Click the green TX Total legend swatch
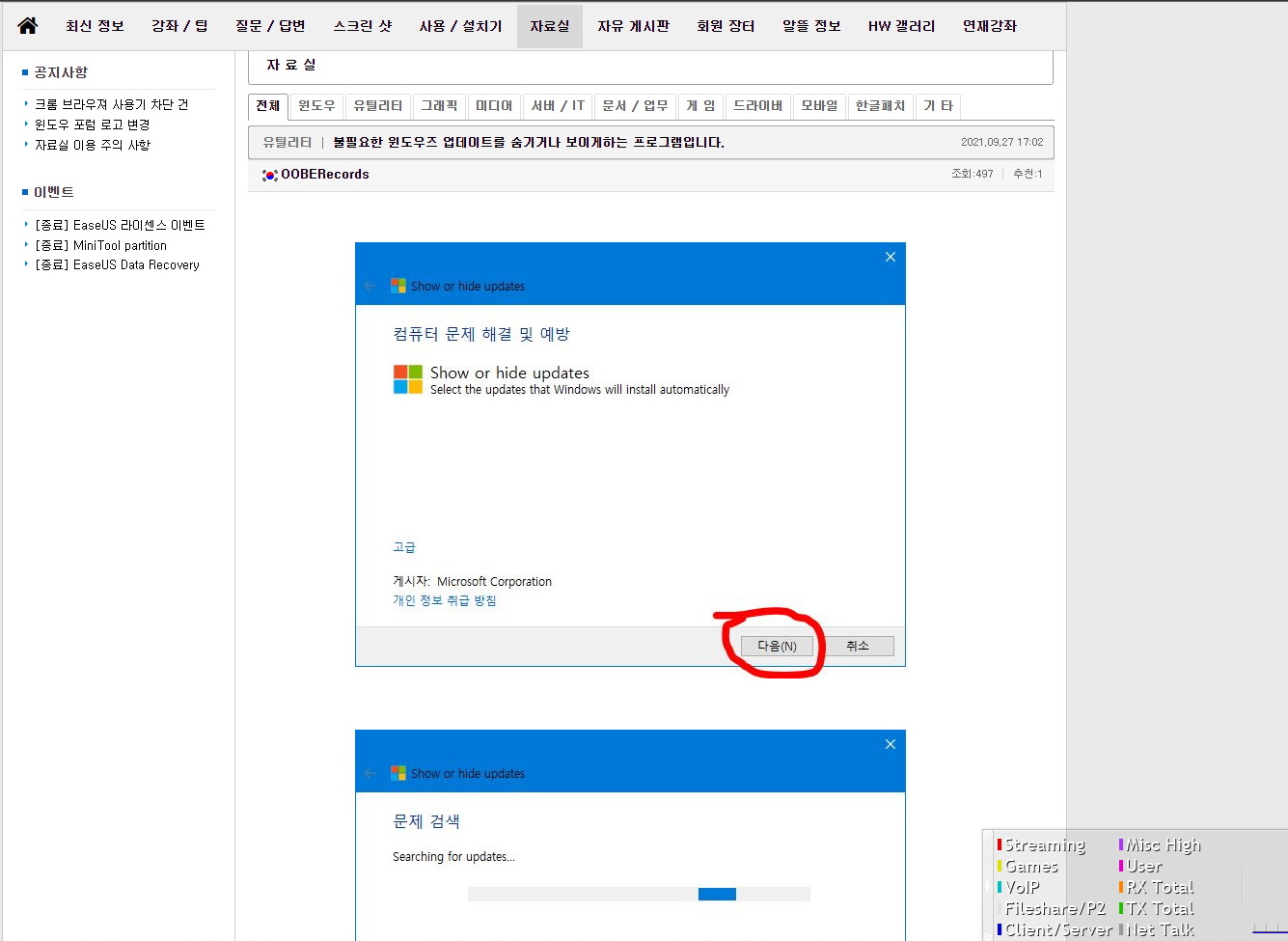Image resolution: width=1288 pixels, height=941 pixels. pyautogui.click(x=1121, y=908)
